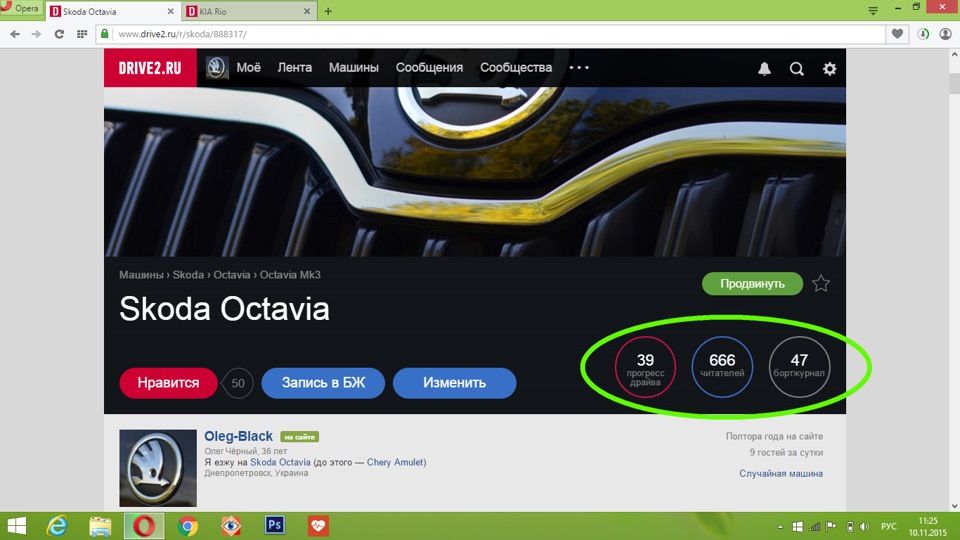Open site search magnifier icon

click(797, 69)
